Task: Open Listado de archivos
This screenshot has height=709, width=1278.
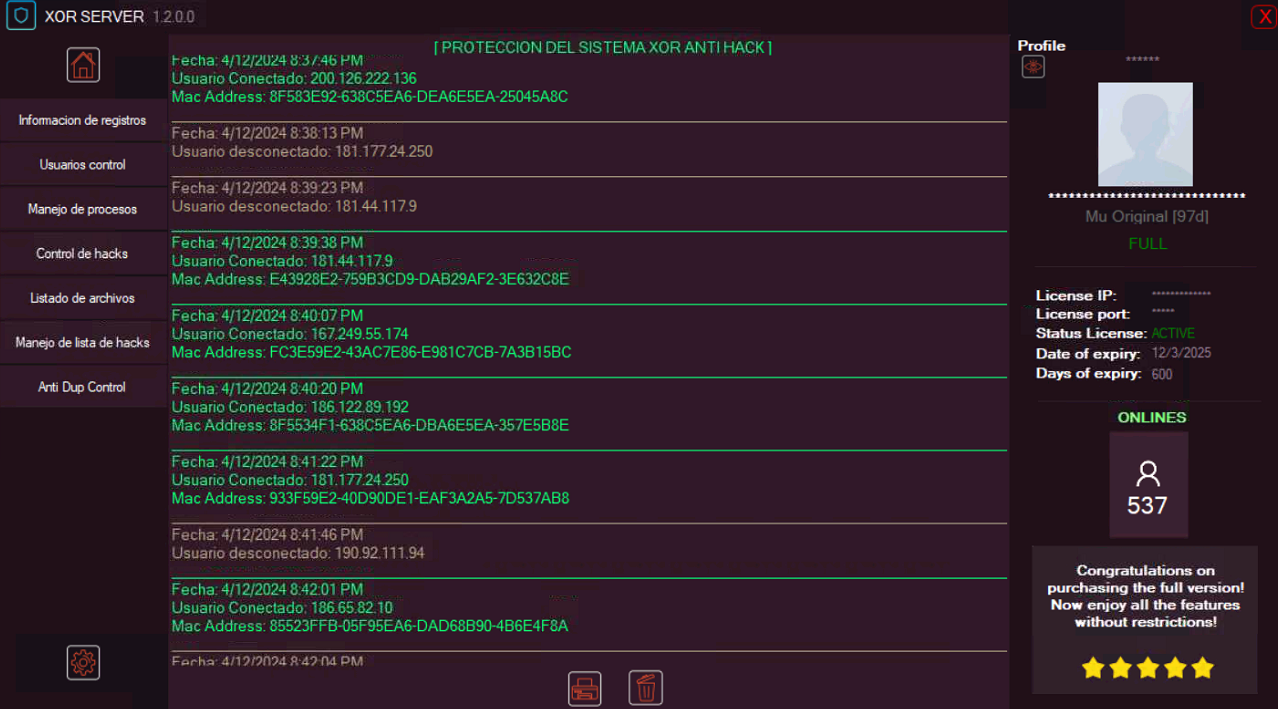Action: pos(83,298)
